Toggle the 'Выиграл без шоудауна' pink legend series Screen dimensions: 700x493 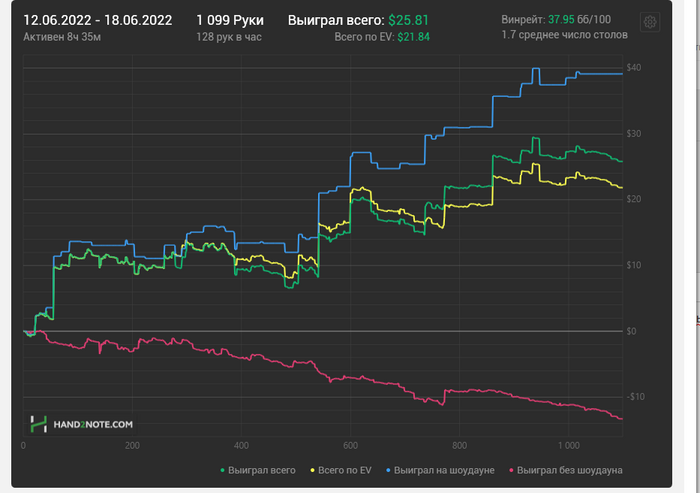[566, 470]
